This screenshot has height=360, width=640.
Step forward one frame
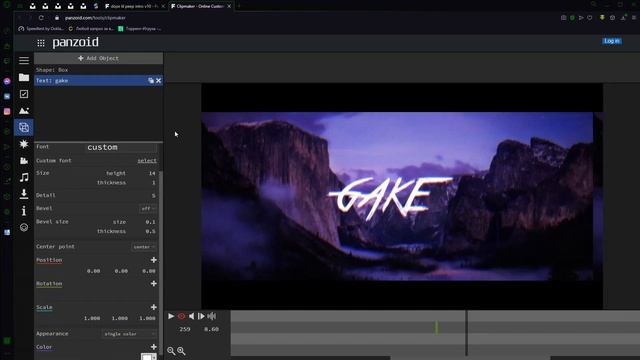[201, 316]
